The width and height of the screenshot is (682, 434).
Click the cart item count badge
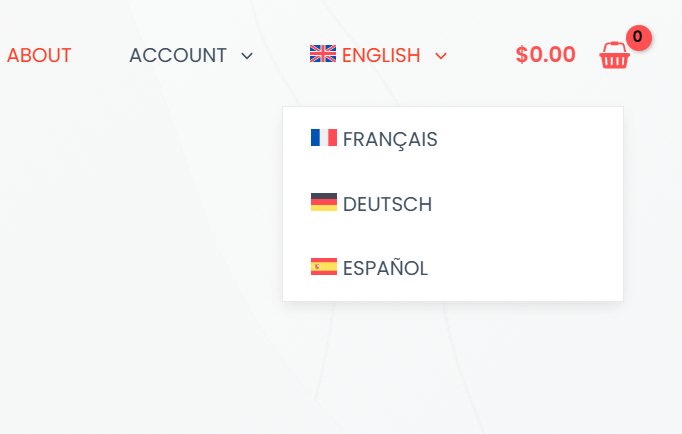pos(639,37)
